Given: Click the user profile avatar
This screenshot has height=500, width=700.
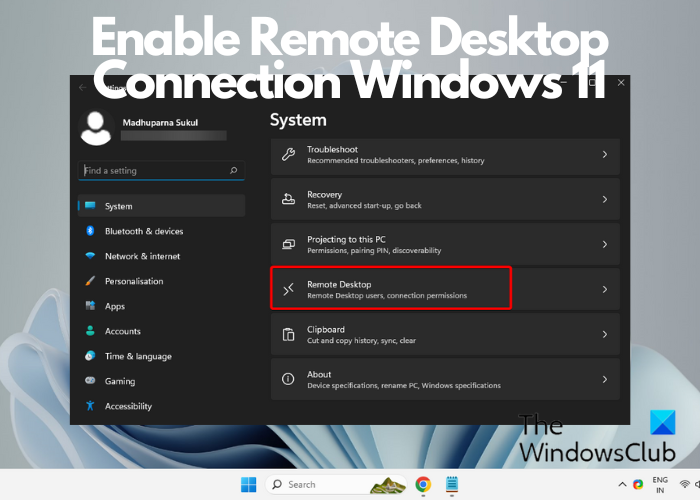Looking at the screenshot, I should [x=96, y=128].
